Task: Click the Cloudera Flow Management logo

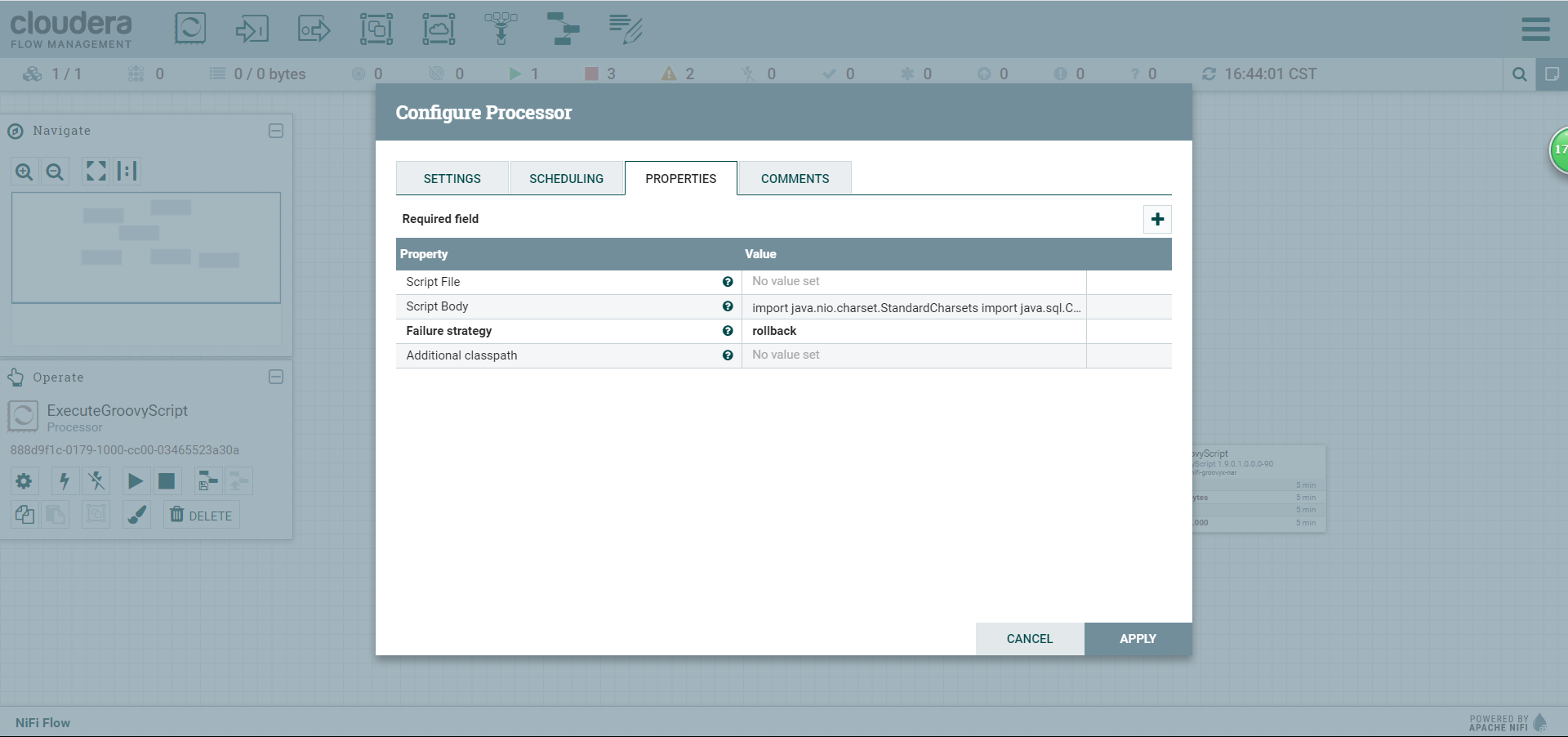Action: [x=71, y=30]
